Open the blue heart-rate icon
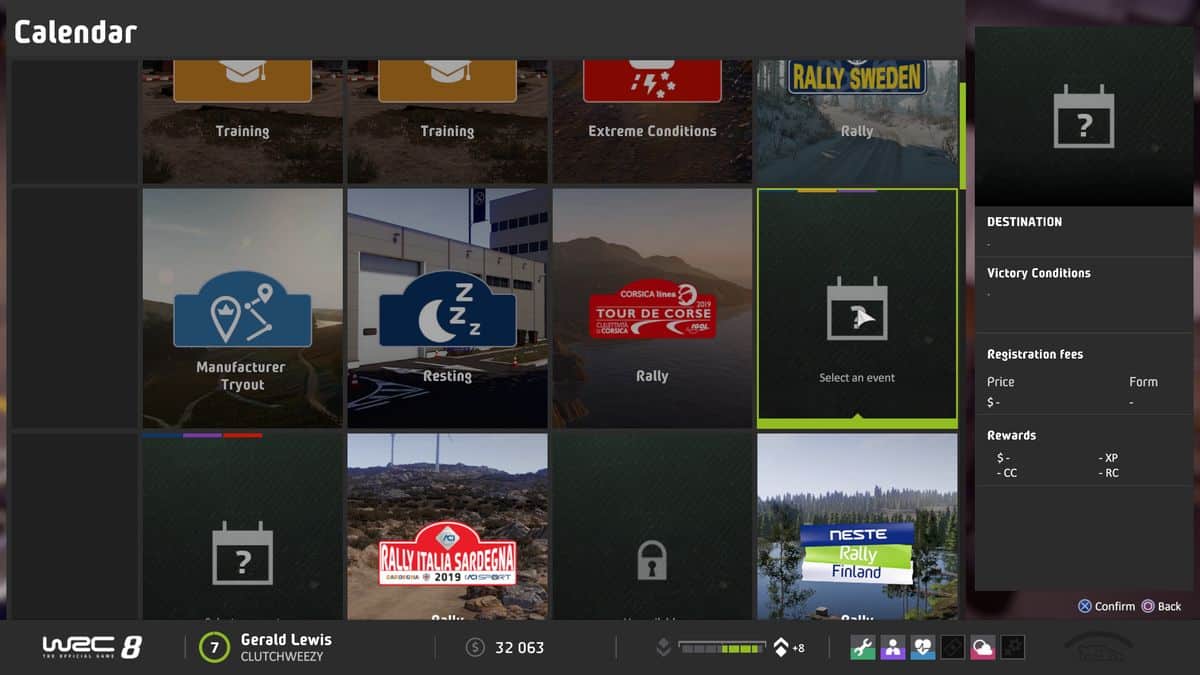The height and width of the screenshot is (675, 1200). point(922,647)
